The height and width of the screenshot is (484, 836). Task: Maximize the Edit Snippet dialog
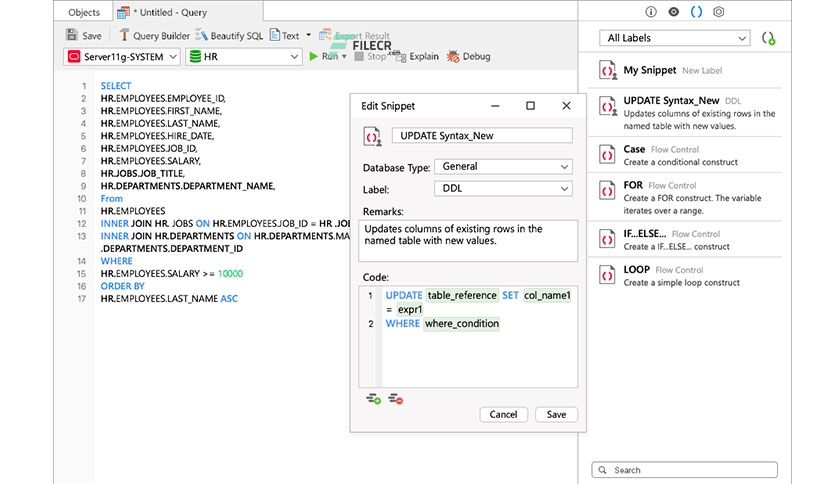(x=530, y=106)
